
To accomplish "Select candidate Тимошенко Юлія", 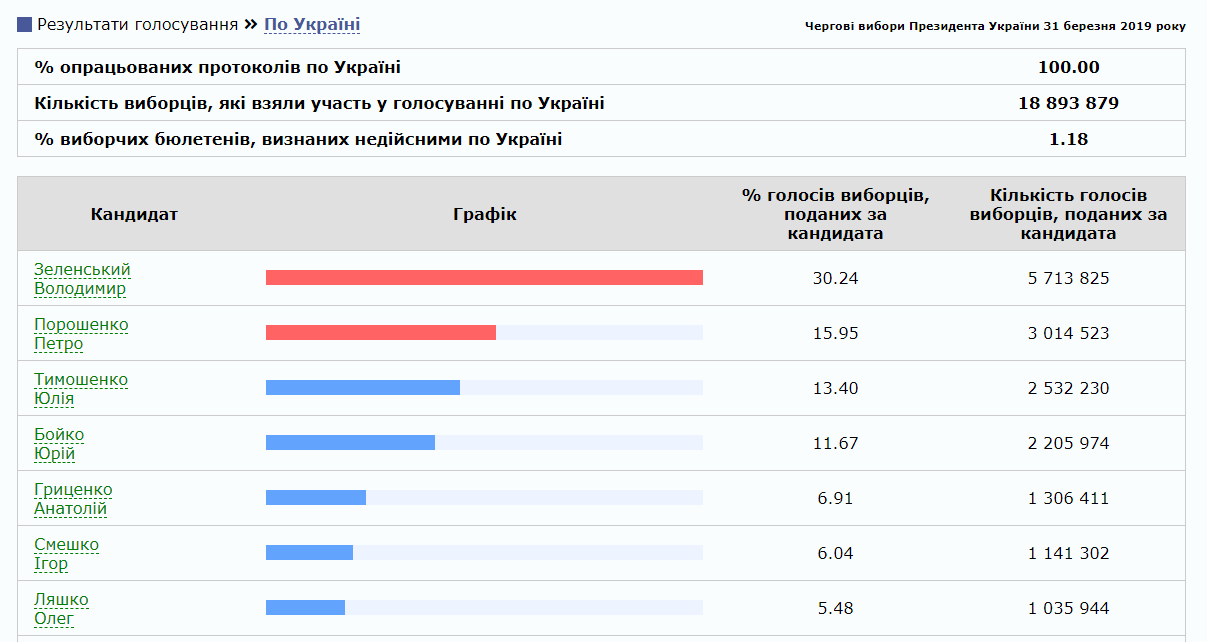I will [x=84, y=389].
